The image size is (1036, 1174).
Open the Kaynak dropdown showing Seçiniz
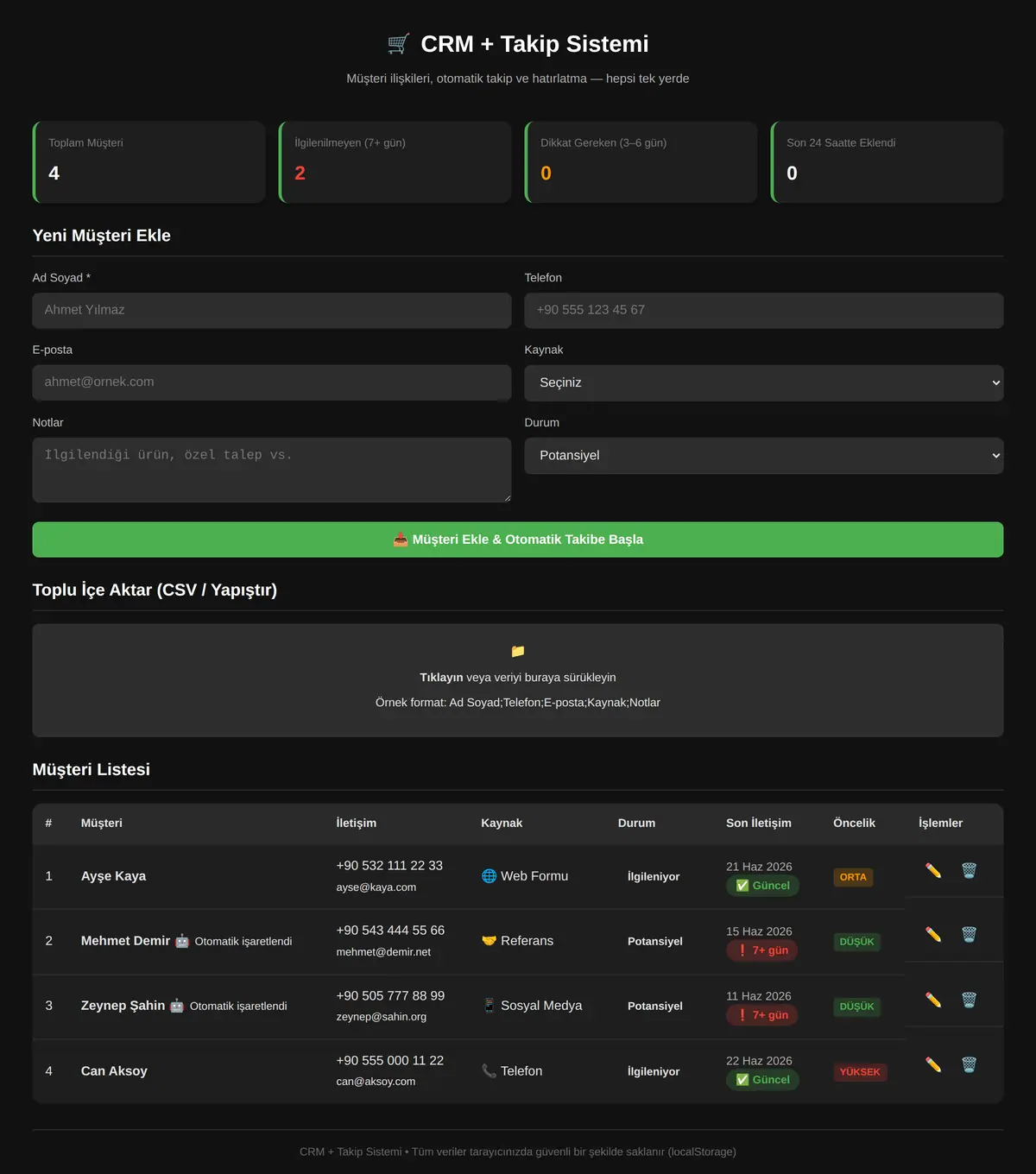764,382
